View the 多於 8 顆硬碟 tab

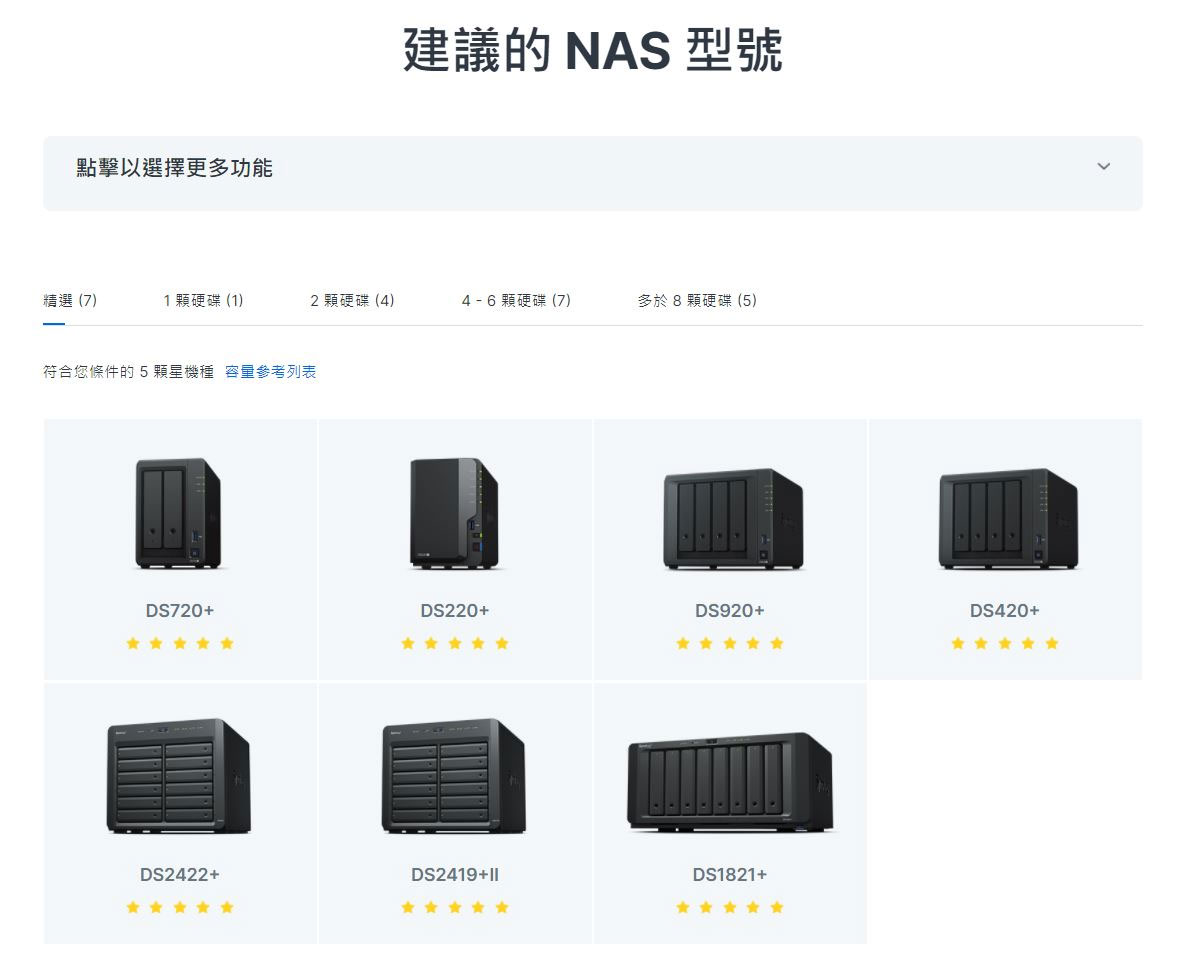click(x=697, y=300)
